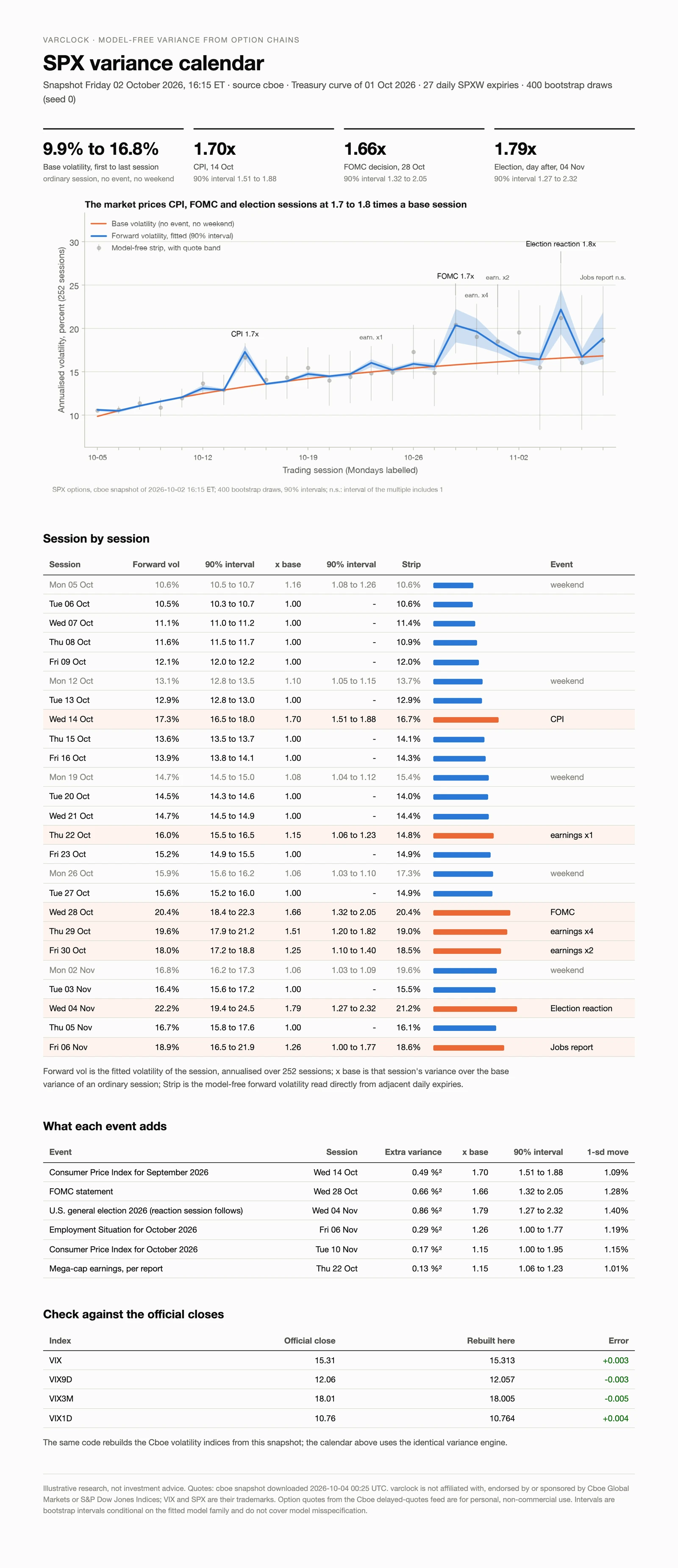Click the "+0.004" error for VIX1D
678x1568 pixels.
[615, 1418]
